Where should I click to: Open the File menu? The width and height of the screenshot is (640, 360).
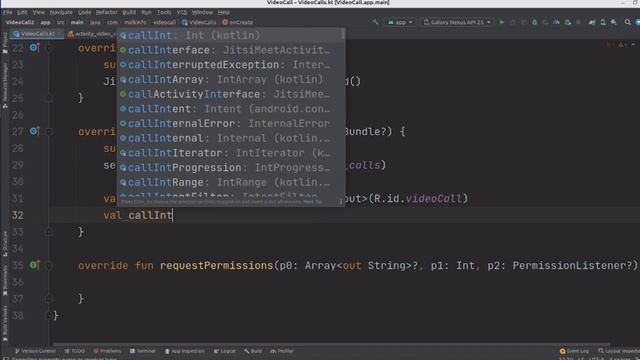pyautogui.click(x=8, y=12)
